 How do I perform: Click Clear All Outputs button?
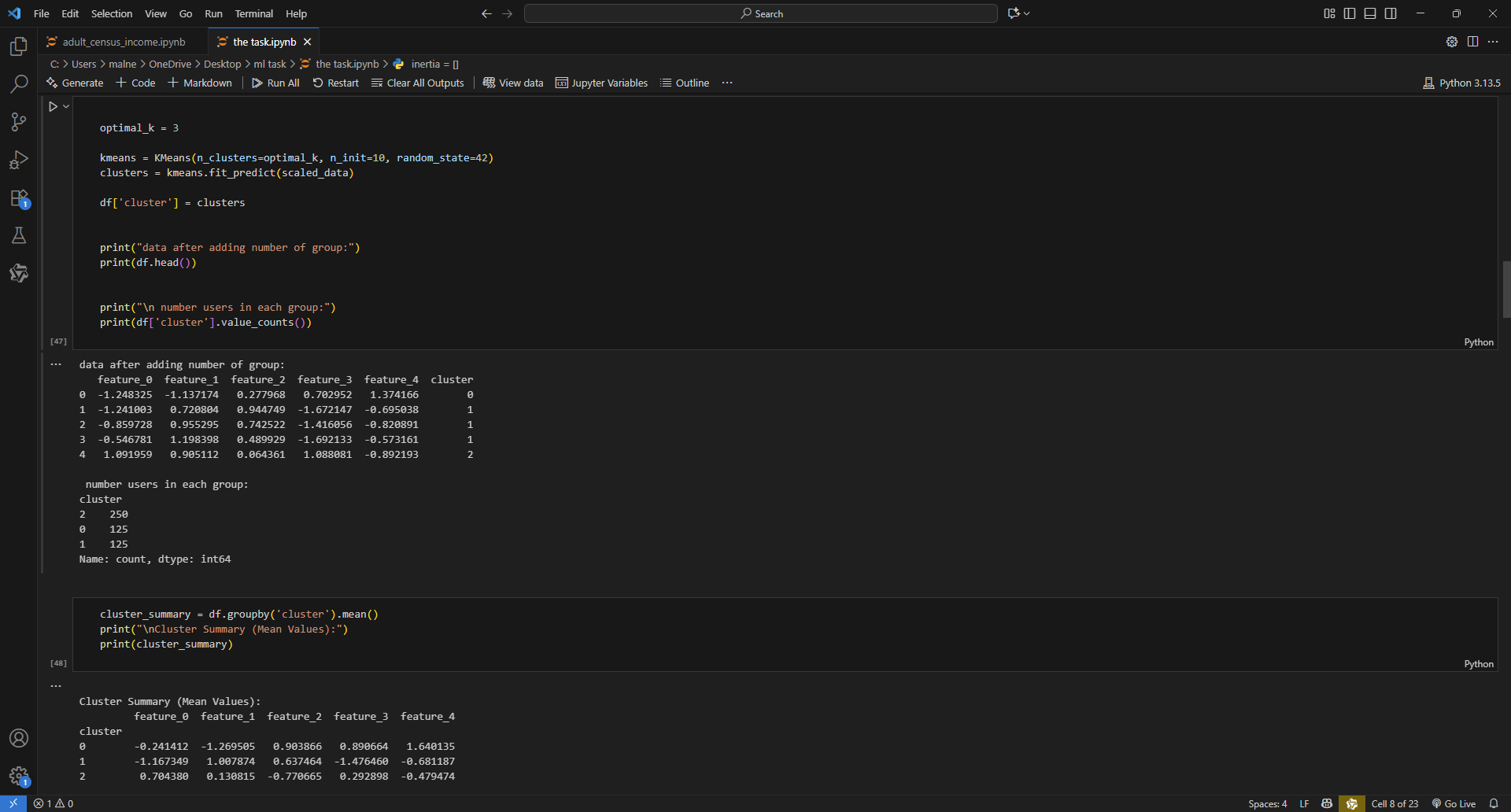[x=418, y=83]
